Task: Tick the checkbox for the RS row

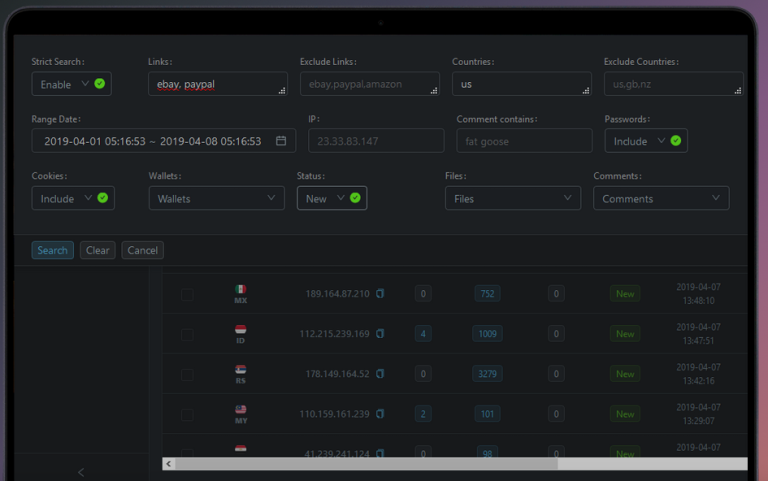Action: coord(187,375)
